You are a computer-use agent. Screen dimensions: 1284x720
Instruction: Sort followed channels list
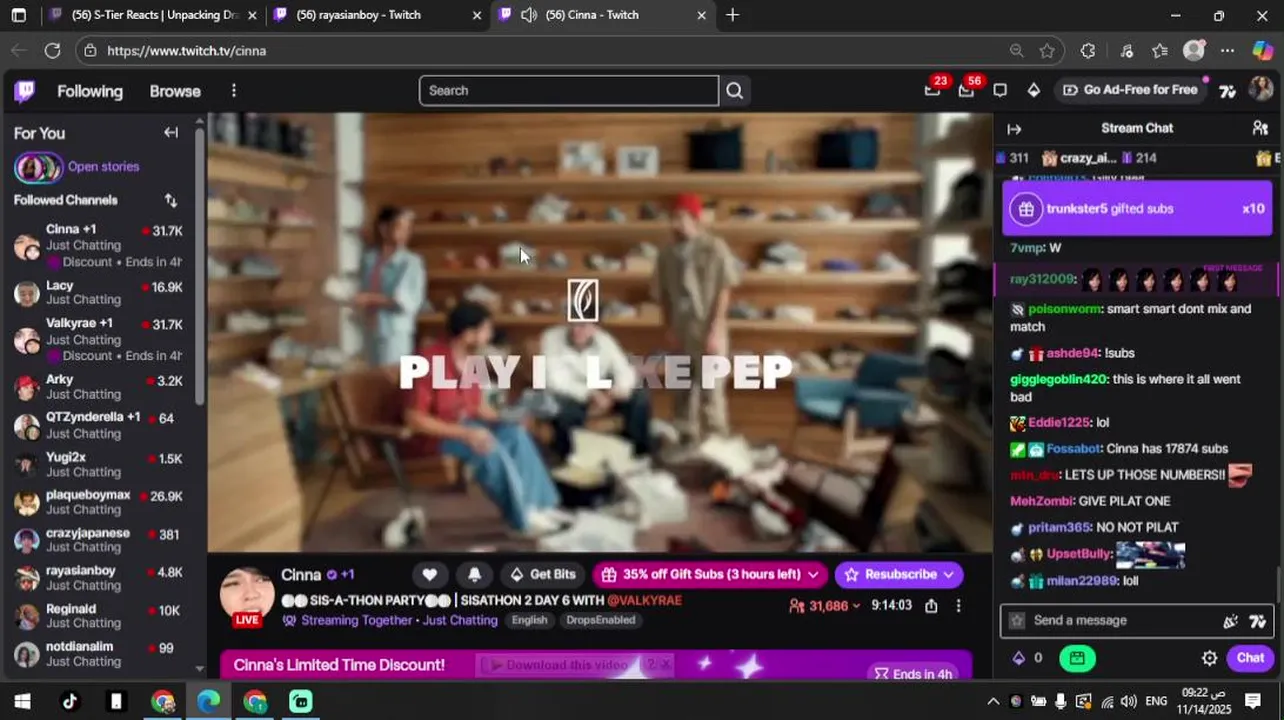tap(171, 200)
